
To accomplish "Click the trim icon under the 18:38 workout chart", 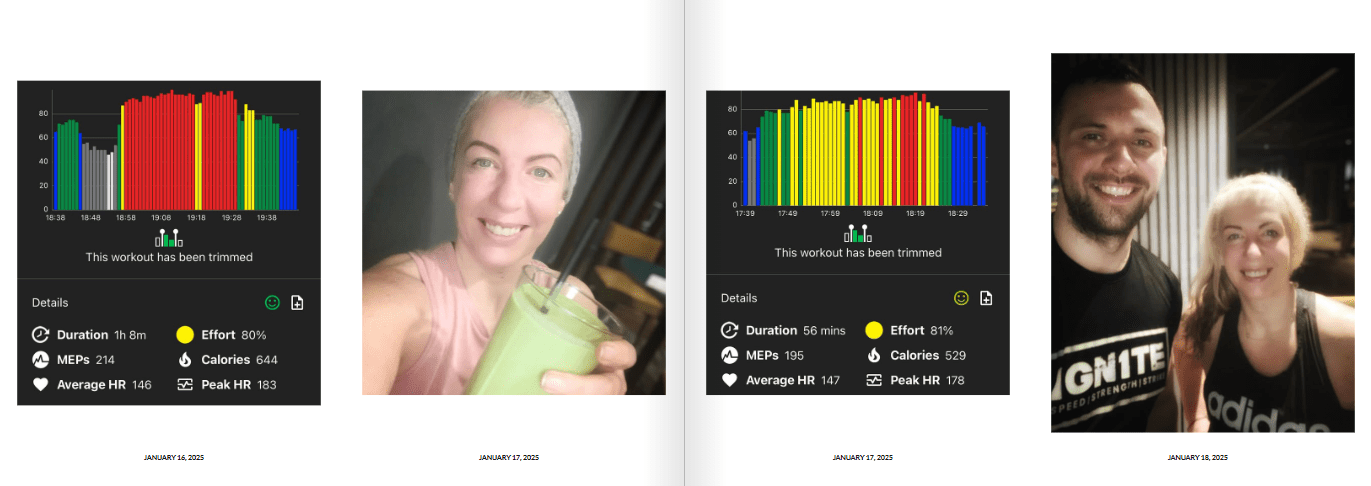I will pyautogui.click(x=168, y=238).
